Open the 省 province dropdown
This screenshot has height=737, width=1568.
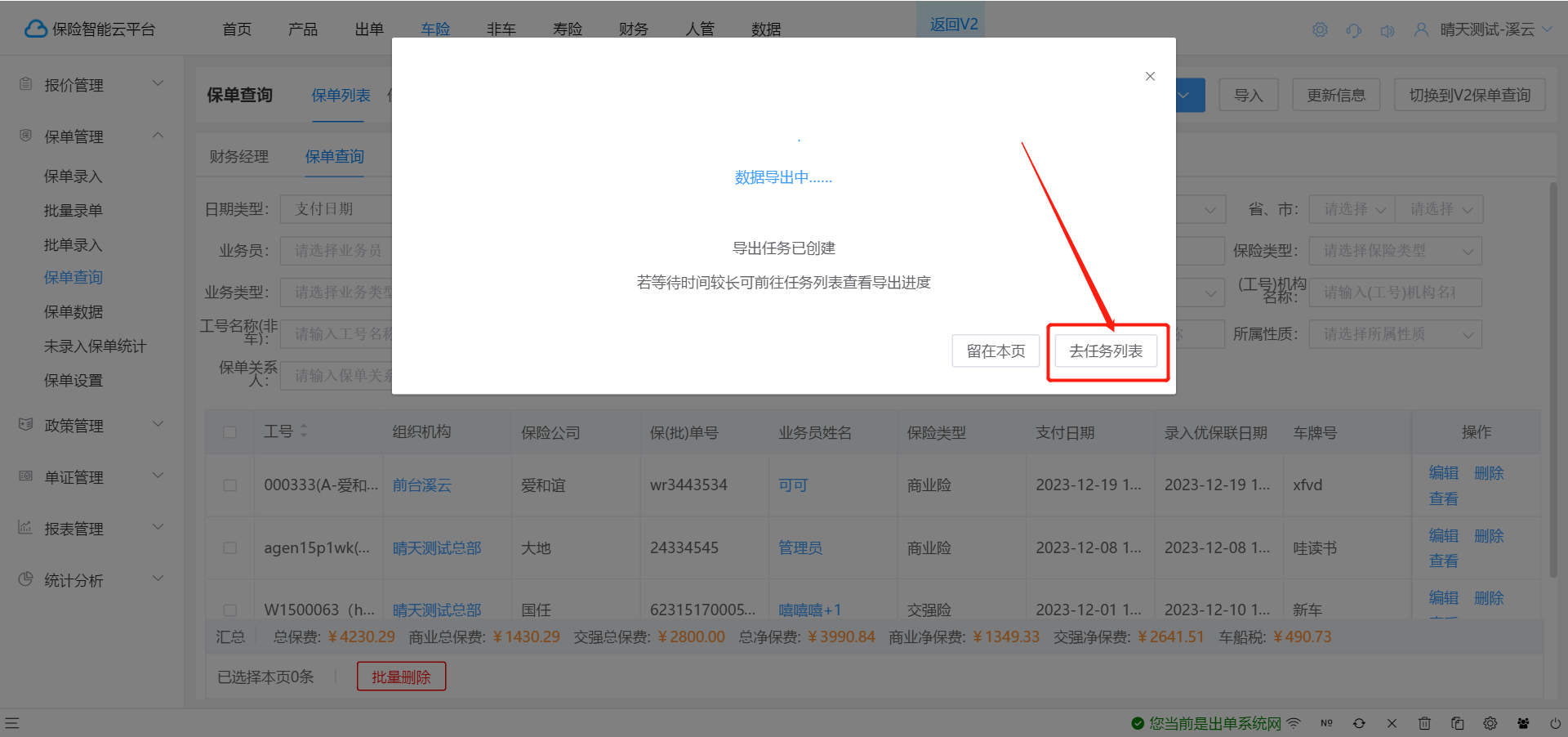point(1352,209)
